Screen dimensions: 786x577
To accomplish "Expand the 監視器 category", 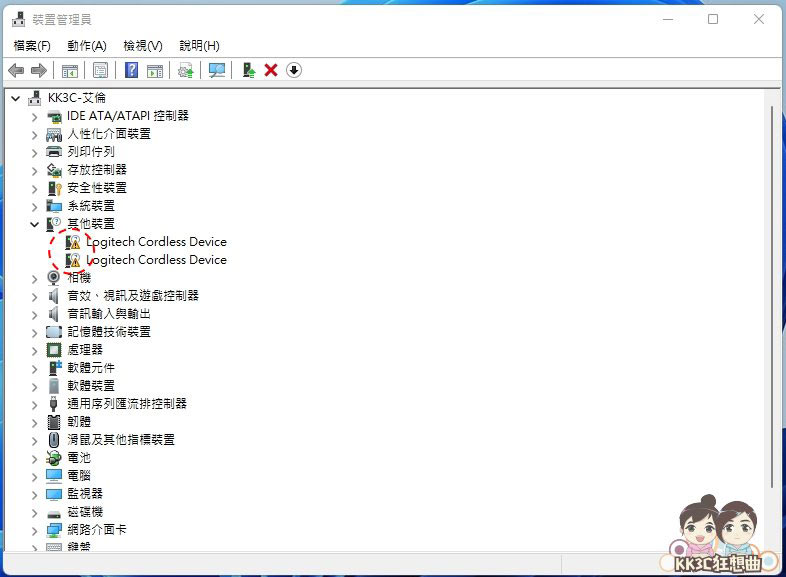I will click(x=34, y=495).
